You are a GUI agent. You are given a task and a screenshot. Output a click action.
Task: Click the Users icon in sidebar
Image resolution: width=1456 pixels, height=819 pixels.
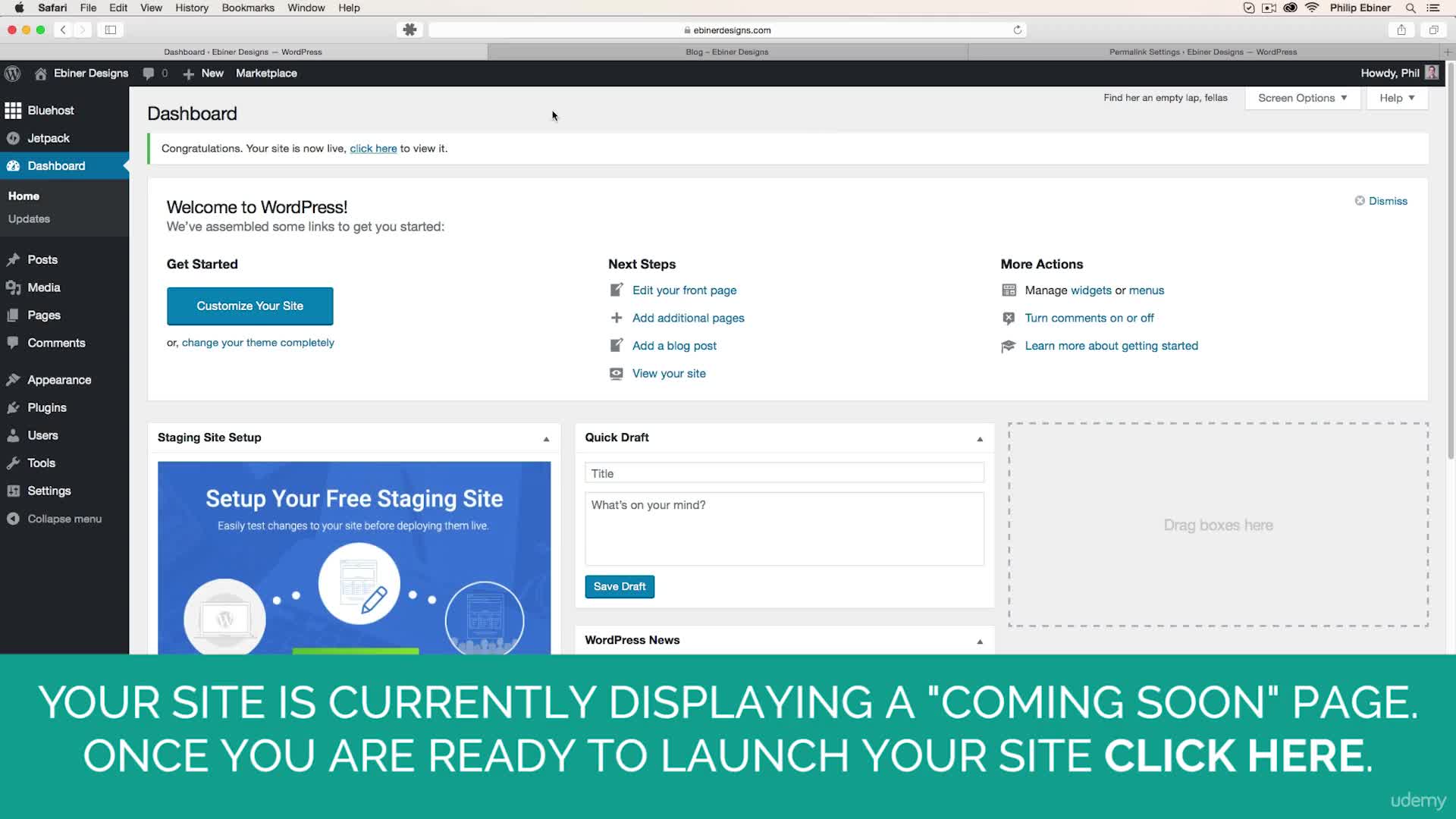[13, 435]
